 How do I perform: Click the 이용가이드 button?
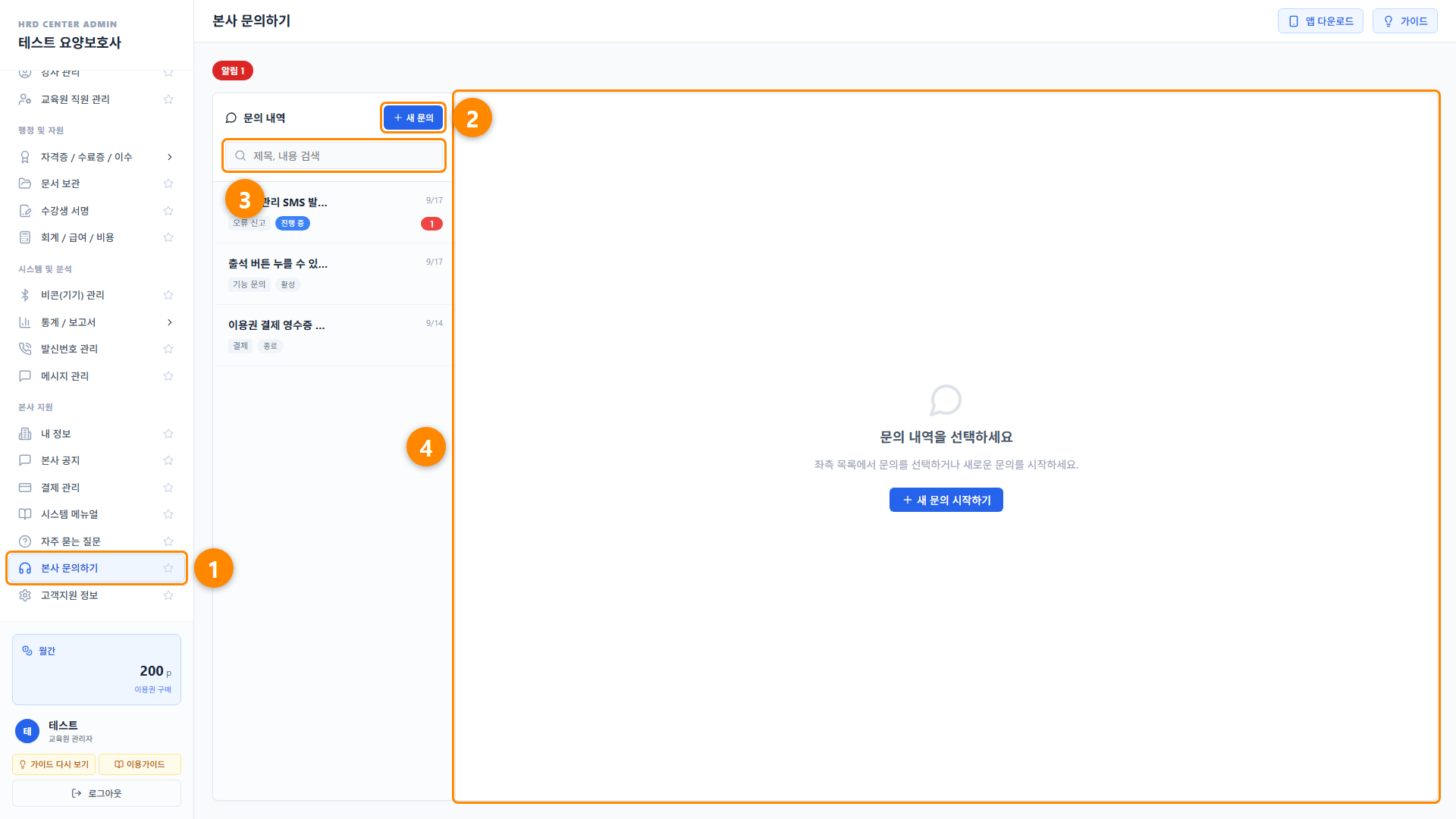tap(140, 764)
